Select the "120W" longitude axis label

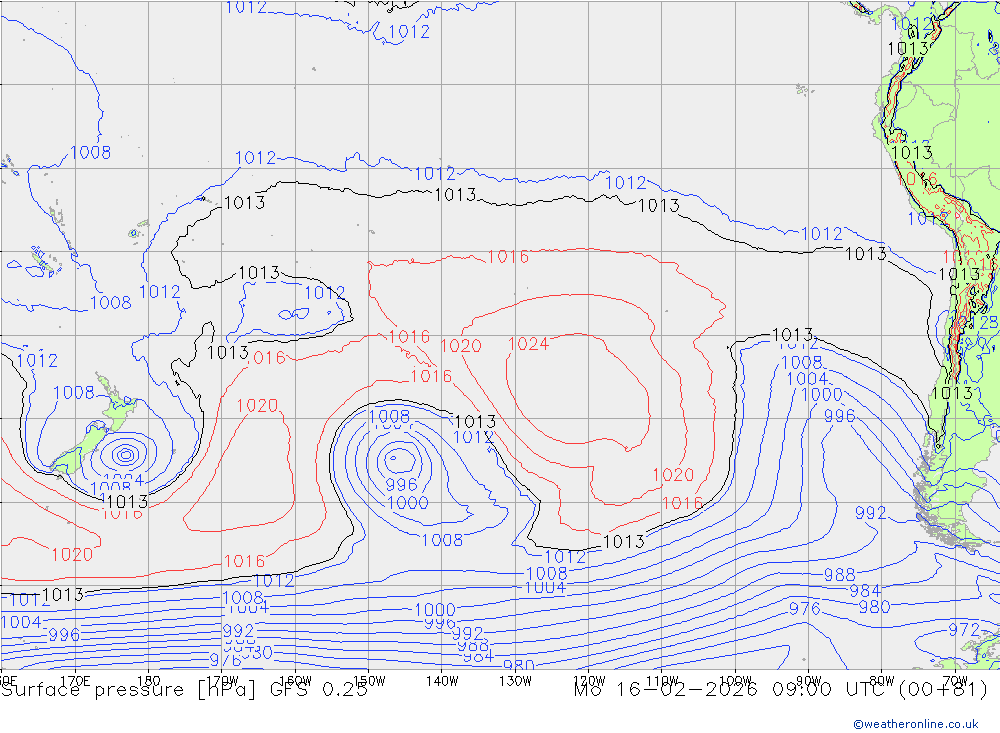(589, 681)
